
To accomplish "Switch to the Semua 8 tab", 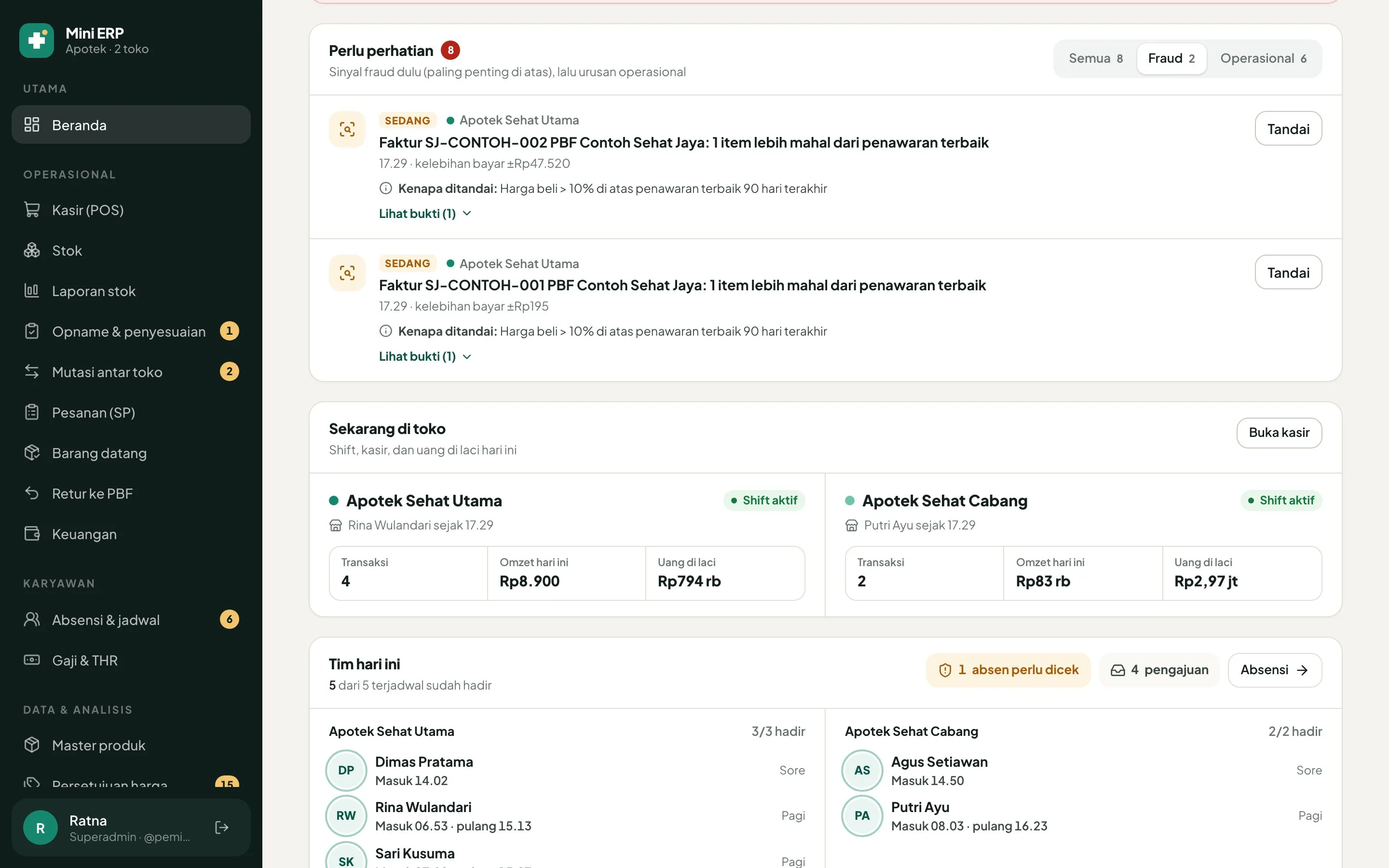I will pos(1095,58).
